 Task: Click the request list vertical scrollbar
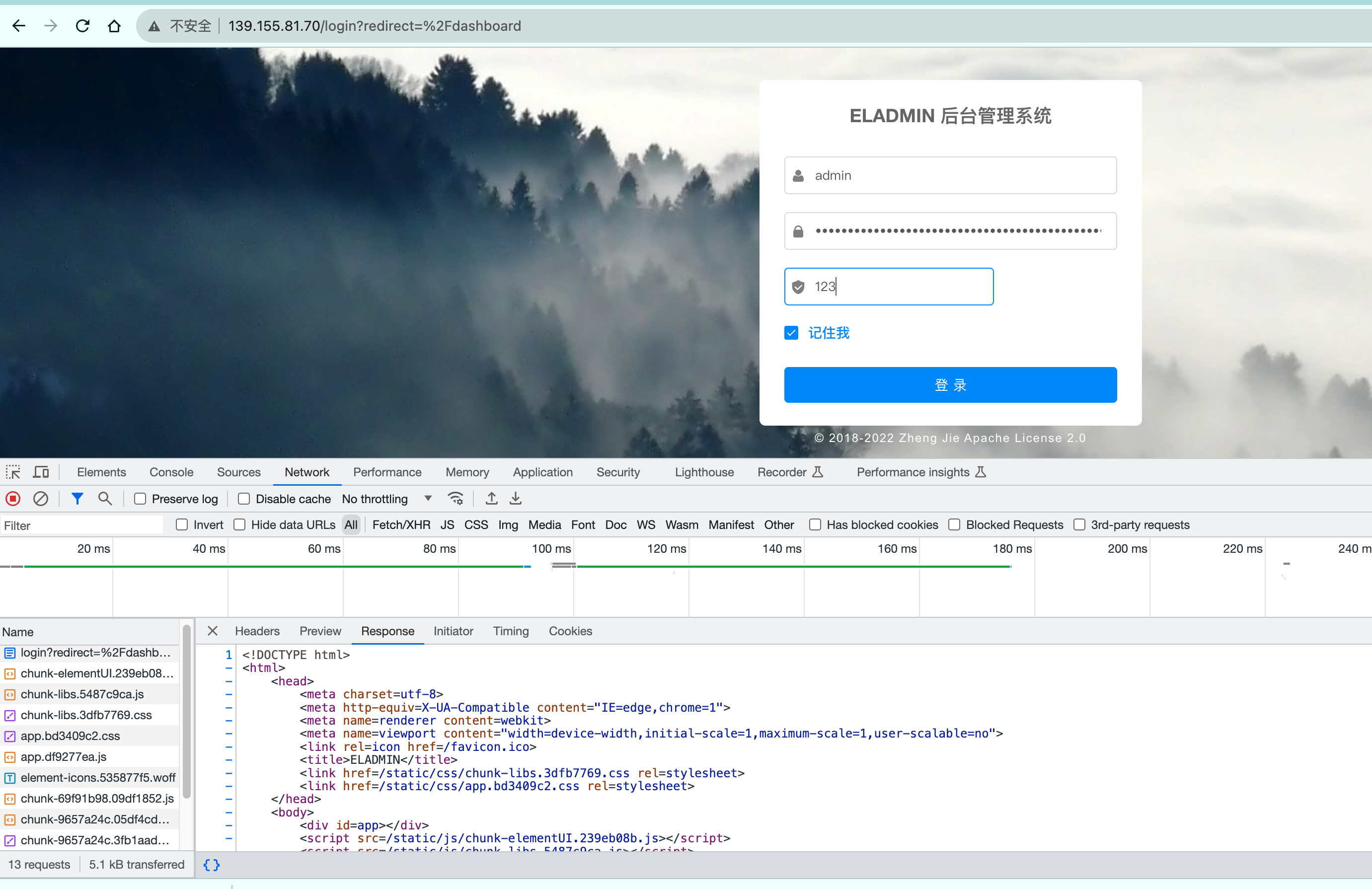click(186, 711)
